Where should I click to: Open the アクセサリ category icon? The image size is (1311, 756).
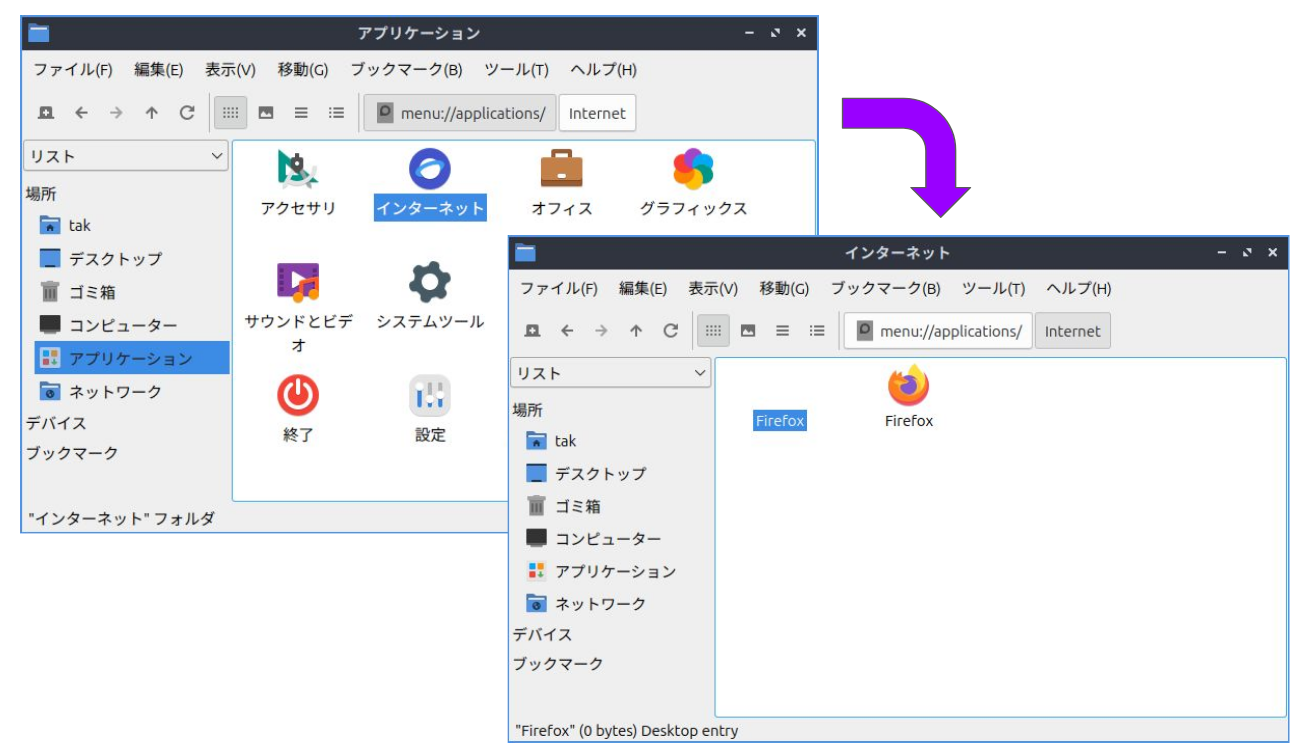297,170
